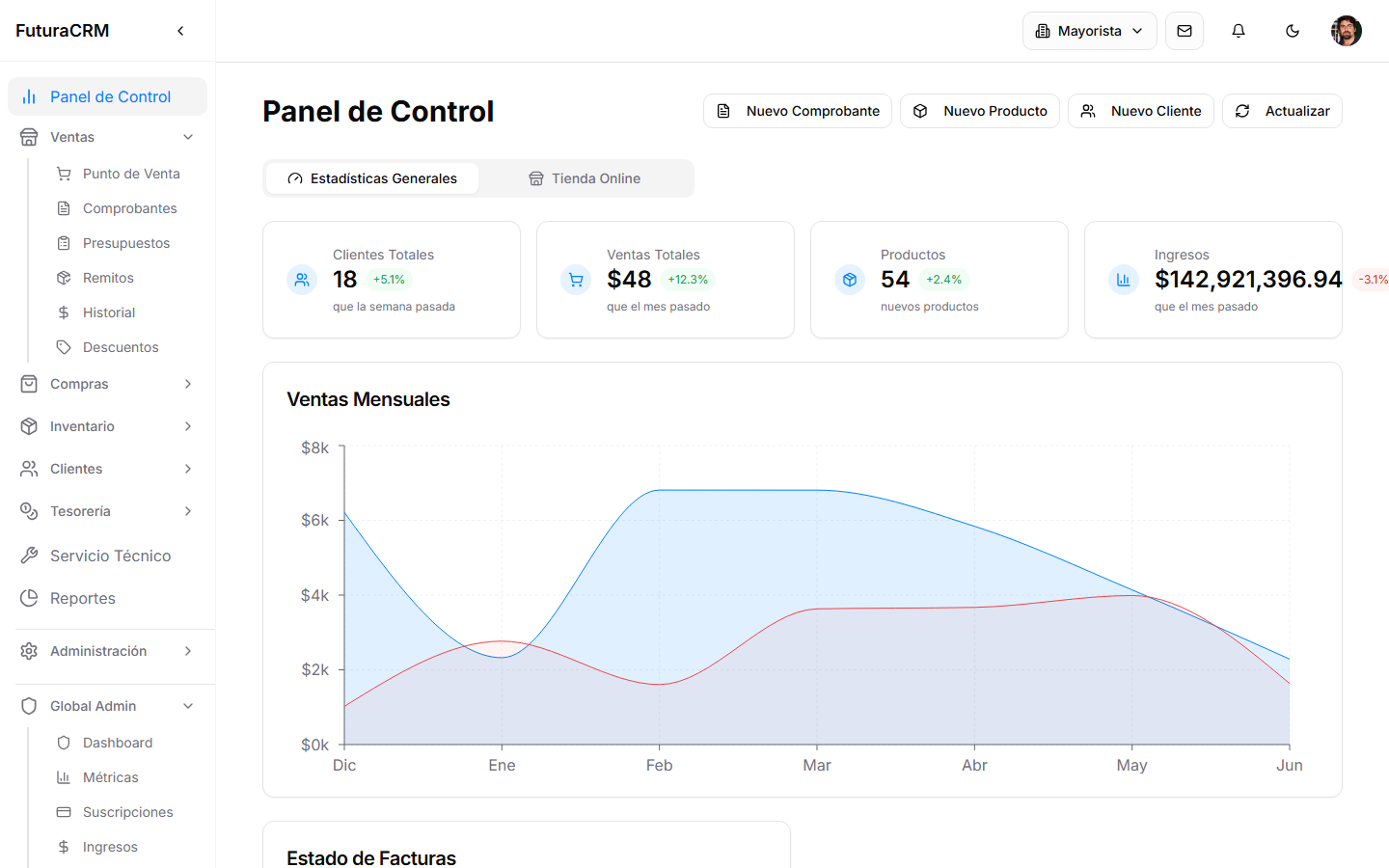The width and height of the screenshot is (1389, 868).
Task: Switch to the Tienda Online tab
Action: [x=585, y=178]
